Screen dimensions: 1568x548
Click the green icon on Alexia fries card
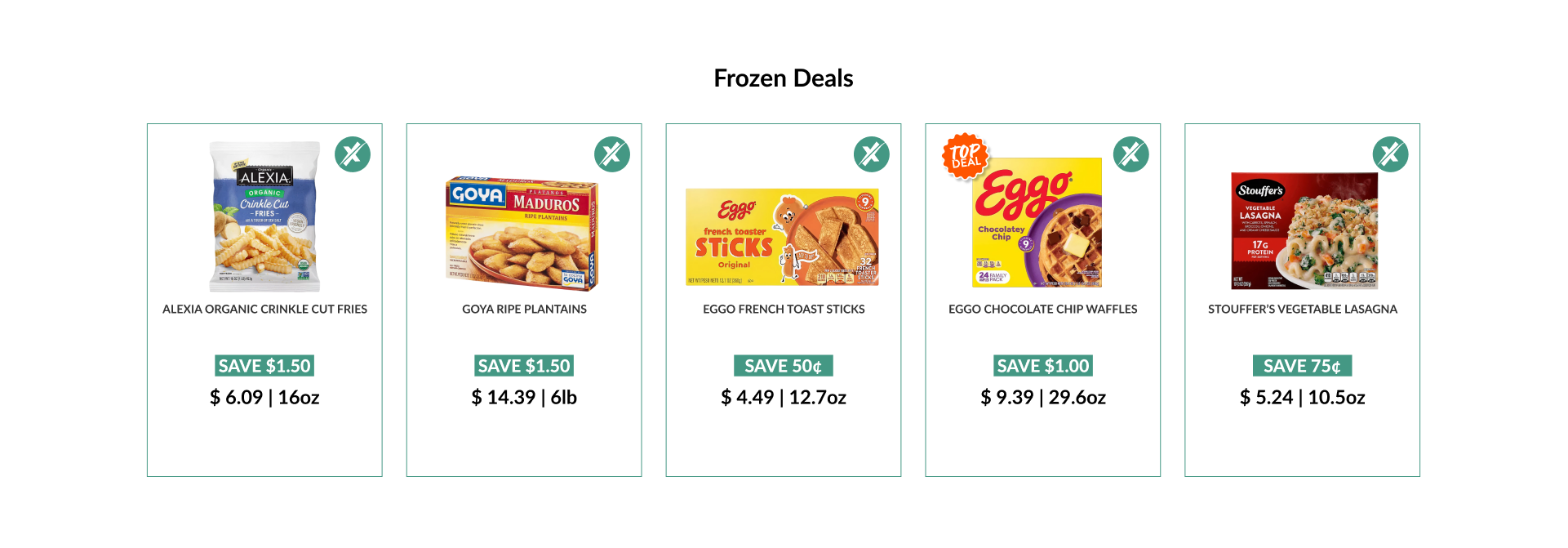tap(353, 154)
